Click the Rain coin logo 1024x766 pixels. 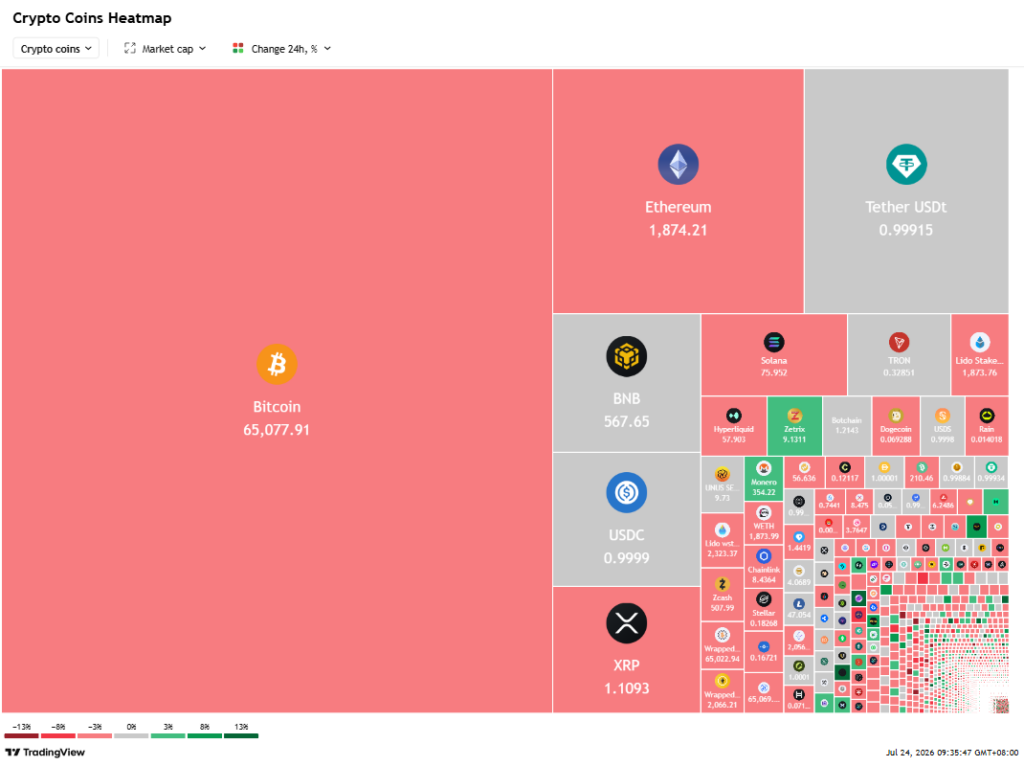pyautogui.click(x=986, y=415)
